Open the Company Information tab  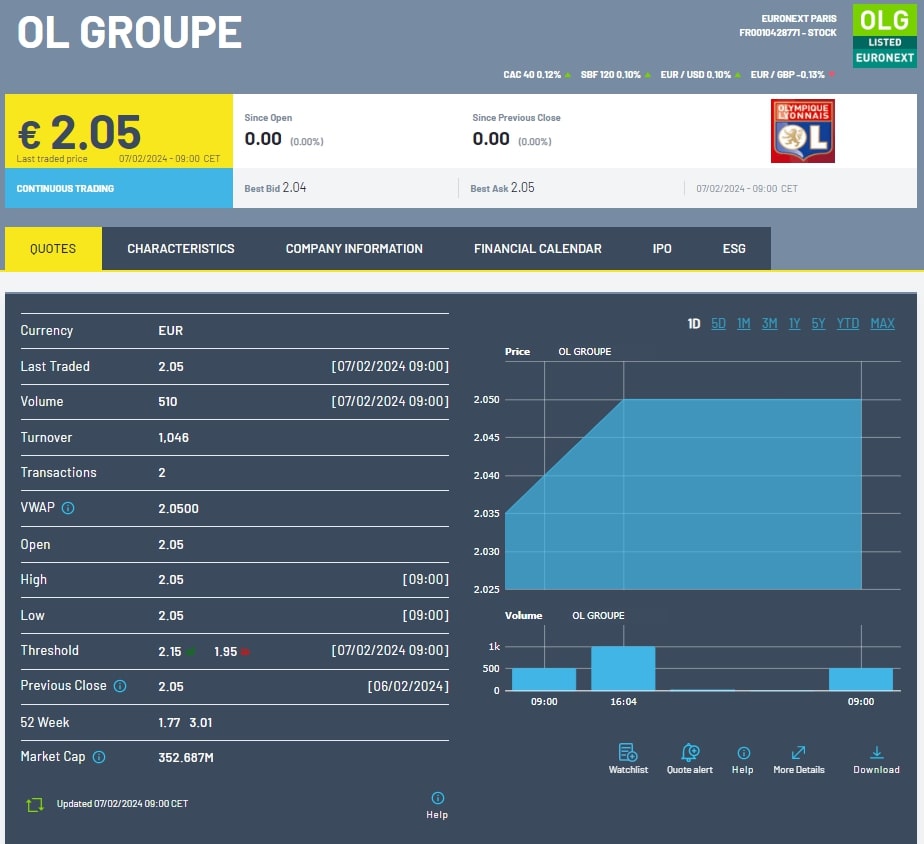point(354,249)
